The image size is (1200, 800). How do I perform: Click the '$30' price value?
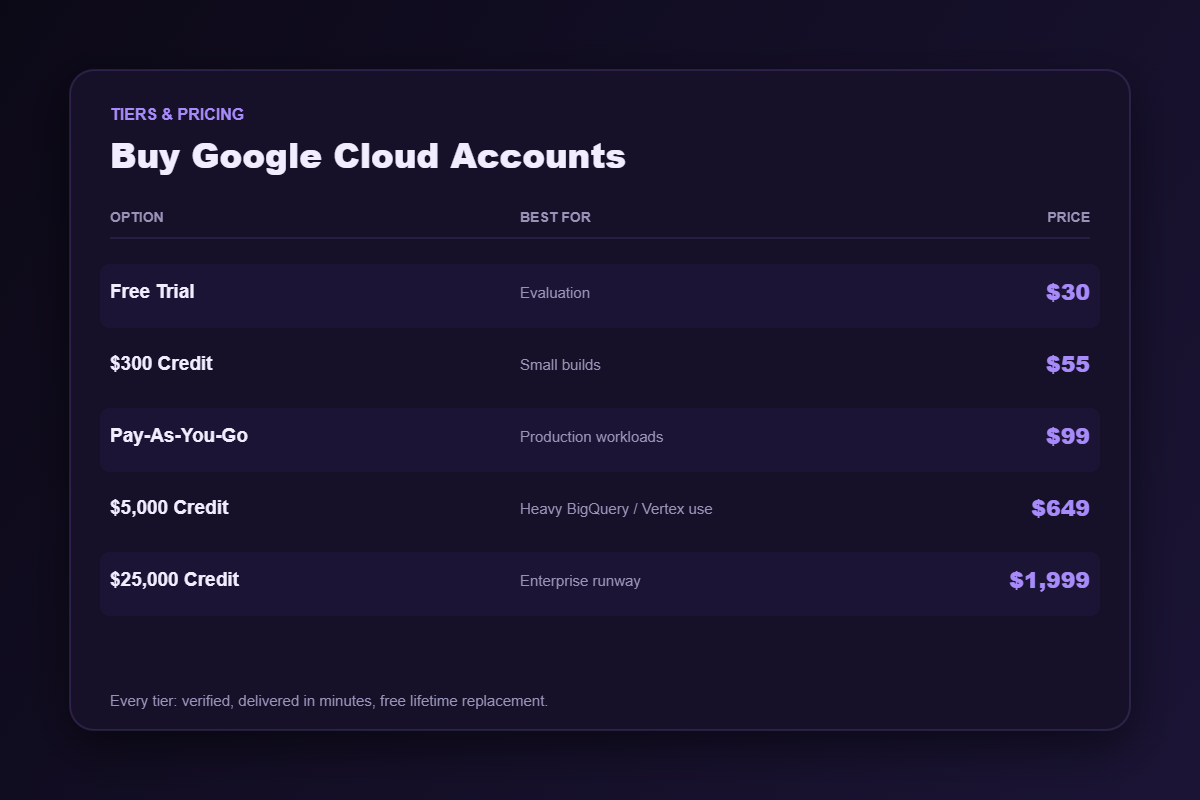(1068, 292)
